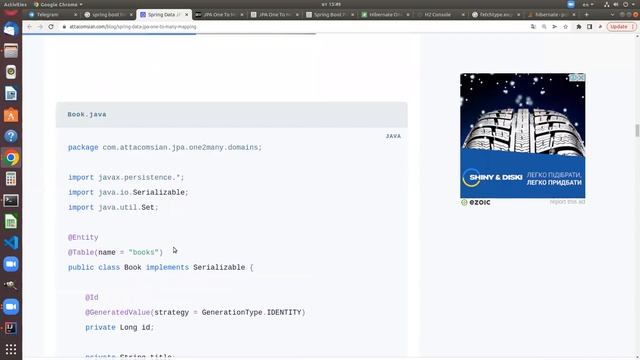
Task: Open the Chrome three-dot menu
Action: (x=632, y=27)
